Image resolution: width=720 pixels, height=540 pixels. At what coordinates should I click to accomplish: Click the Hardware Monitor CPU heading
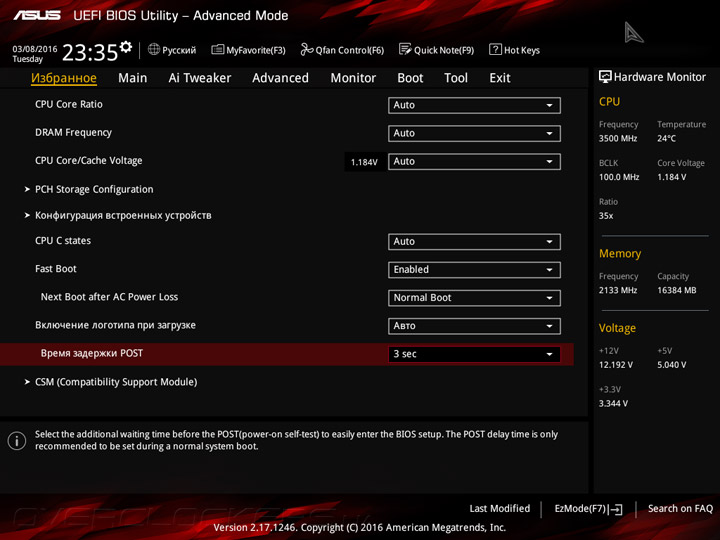pos(609,101)
